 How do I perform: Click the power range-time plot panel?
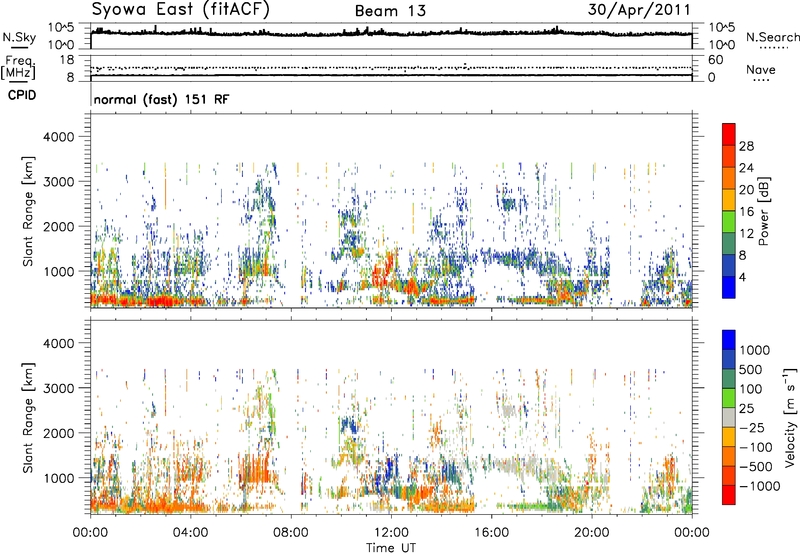391,211
